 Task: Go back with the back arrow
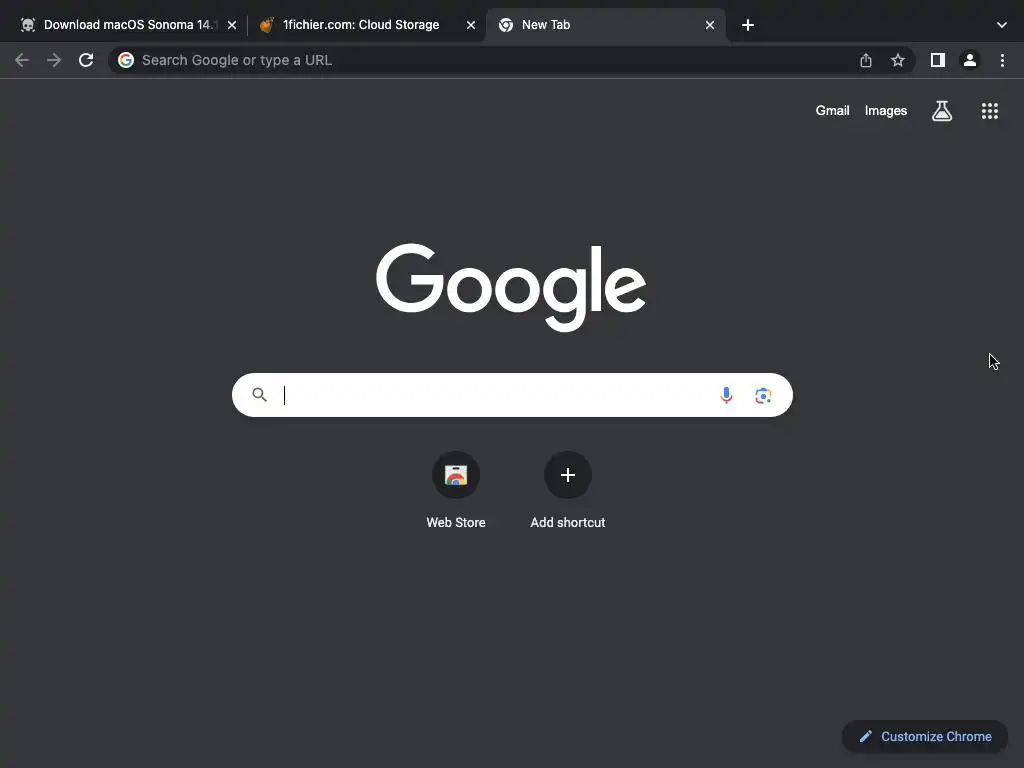[x=22, y=60]
